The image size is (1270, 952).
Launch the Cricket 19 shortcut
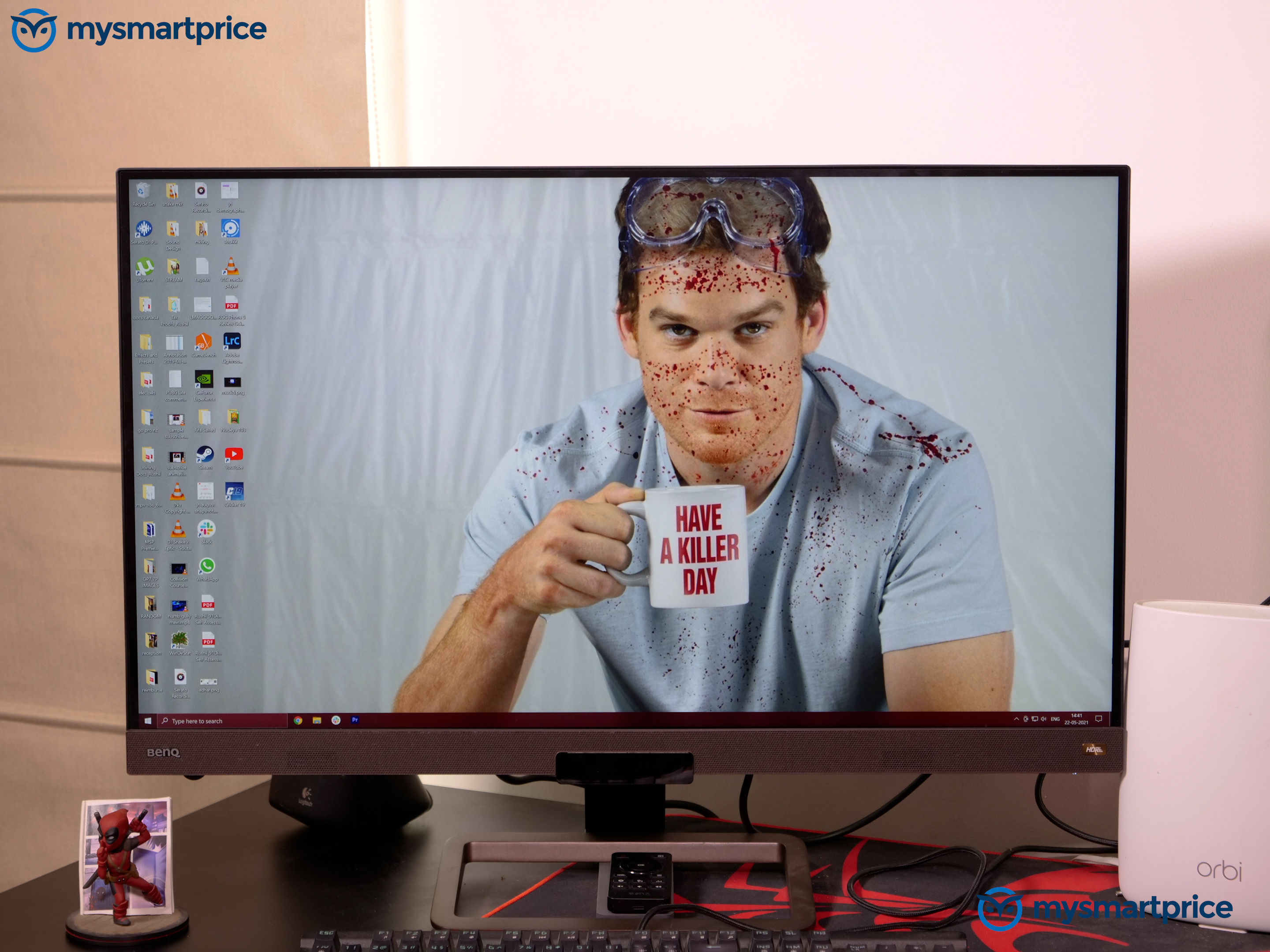(234, 495)
